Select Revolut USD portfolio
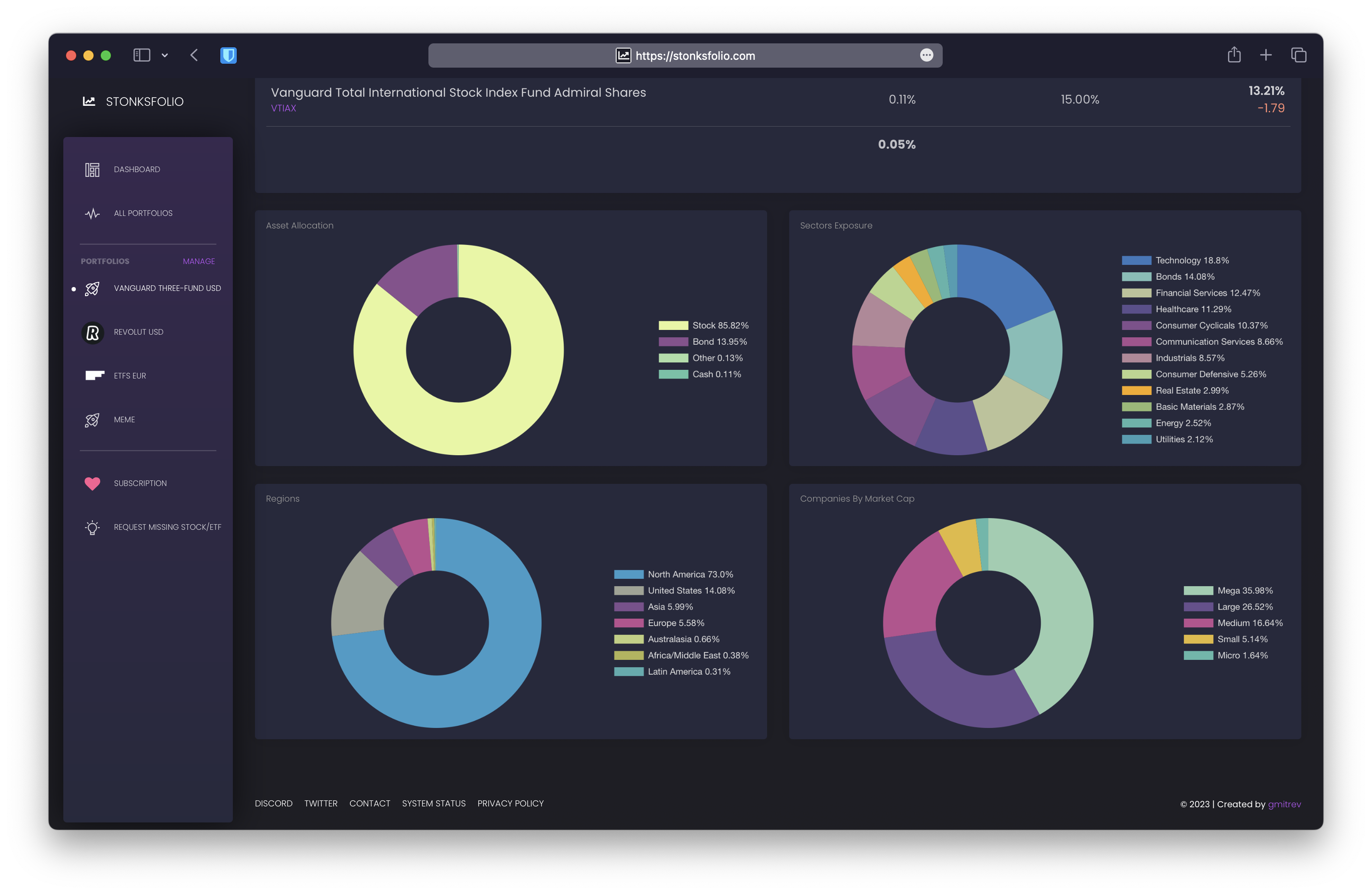The height and width of the screenshot is (894, 1372). click(x=138, y=332)
